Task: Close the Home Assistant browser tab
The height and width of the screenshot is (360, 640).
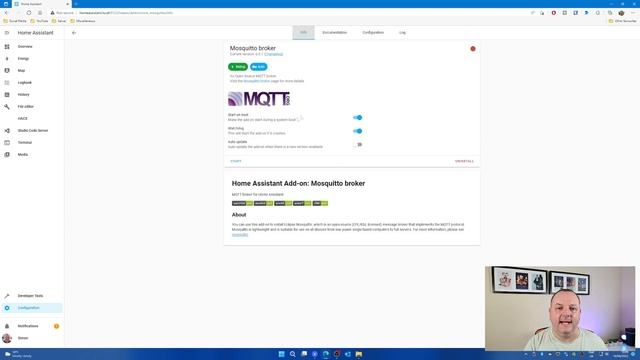Action: (67, 4)
